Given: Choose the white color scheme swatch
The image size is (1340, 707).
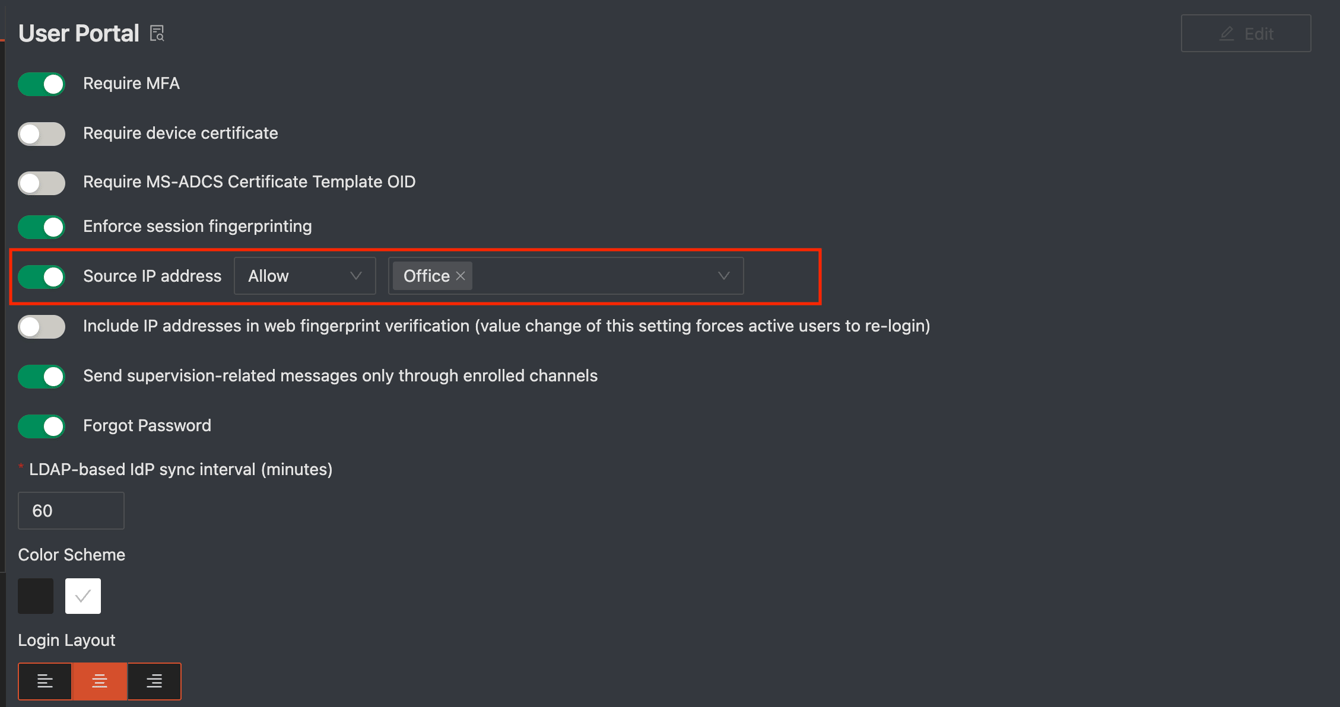Looking at the screenshot, I should (x=83, y=596).
